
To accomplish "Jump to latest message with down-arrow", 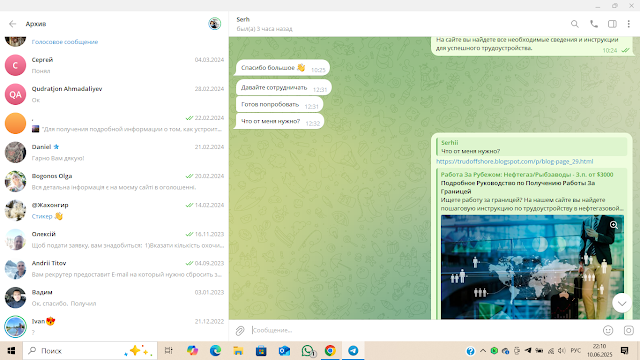I will coord(622,303).
